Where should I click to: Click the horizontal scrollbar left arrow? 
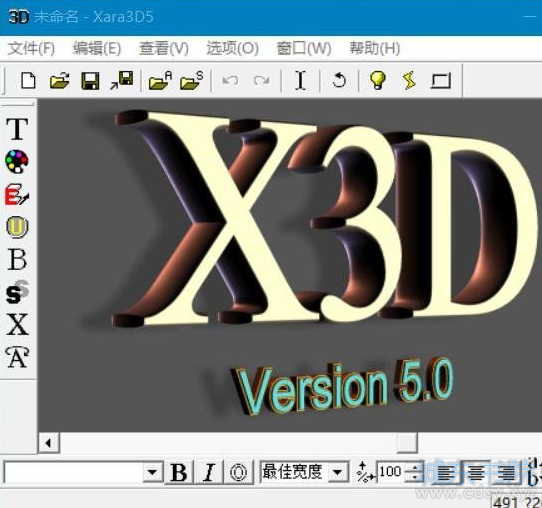point(49,443)
